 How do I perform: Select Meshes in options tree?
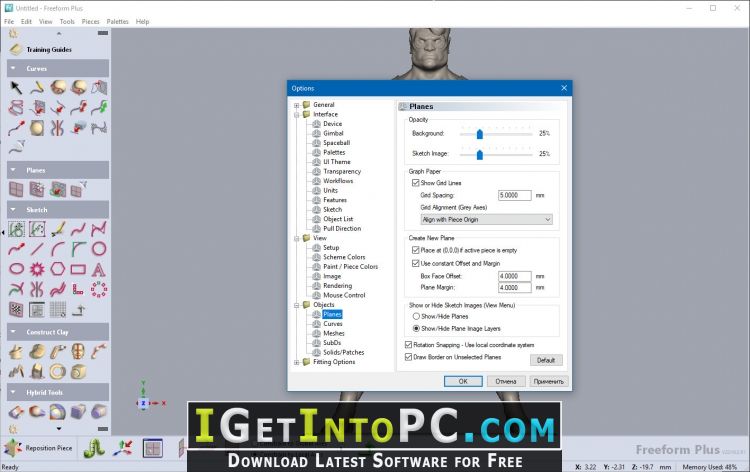coord(334,333)
